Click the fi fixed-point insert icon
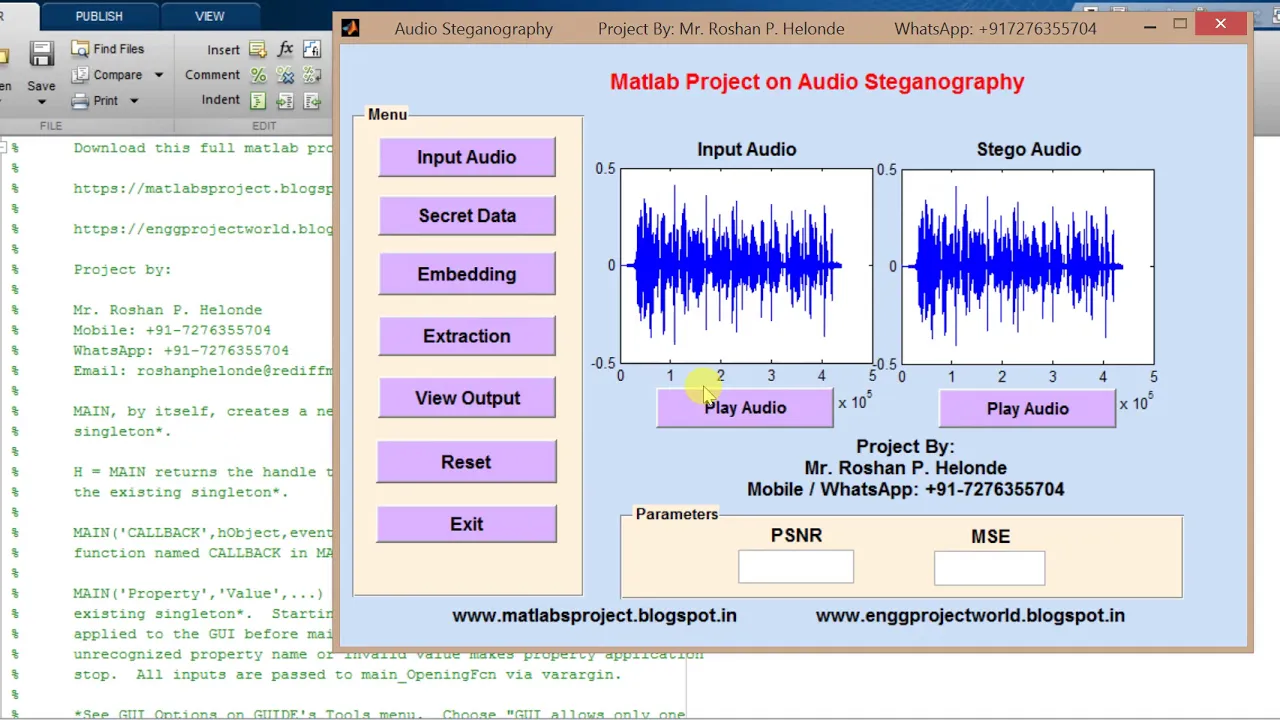 (312, 49)
